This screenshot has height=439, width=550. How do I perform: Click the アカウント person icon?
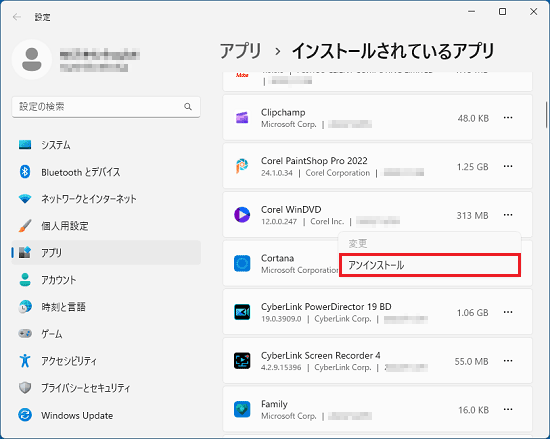25,279
